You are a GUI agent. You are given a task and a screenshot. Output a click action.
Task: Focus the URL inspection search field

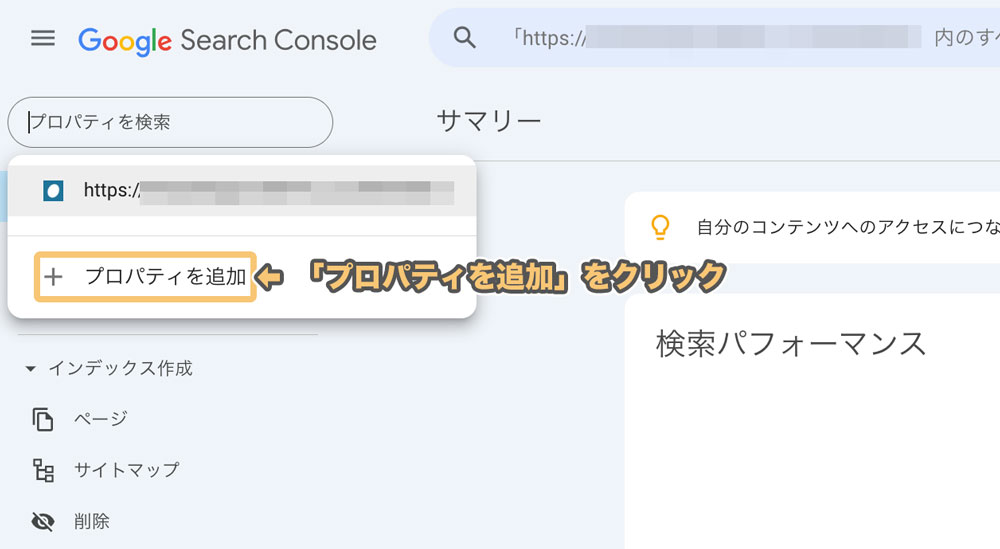[x=714, y=38]
